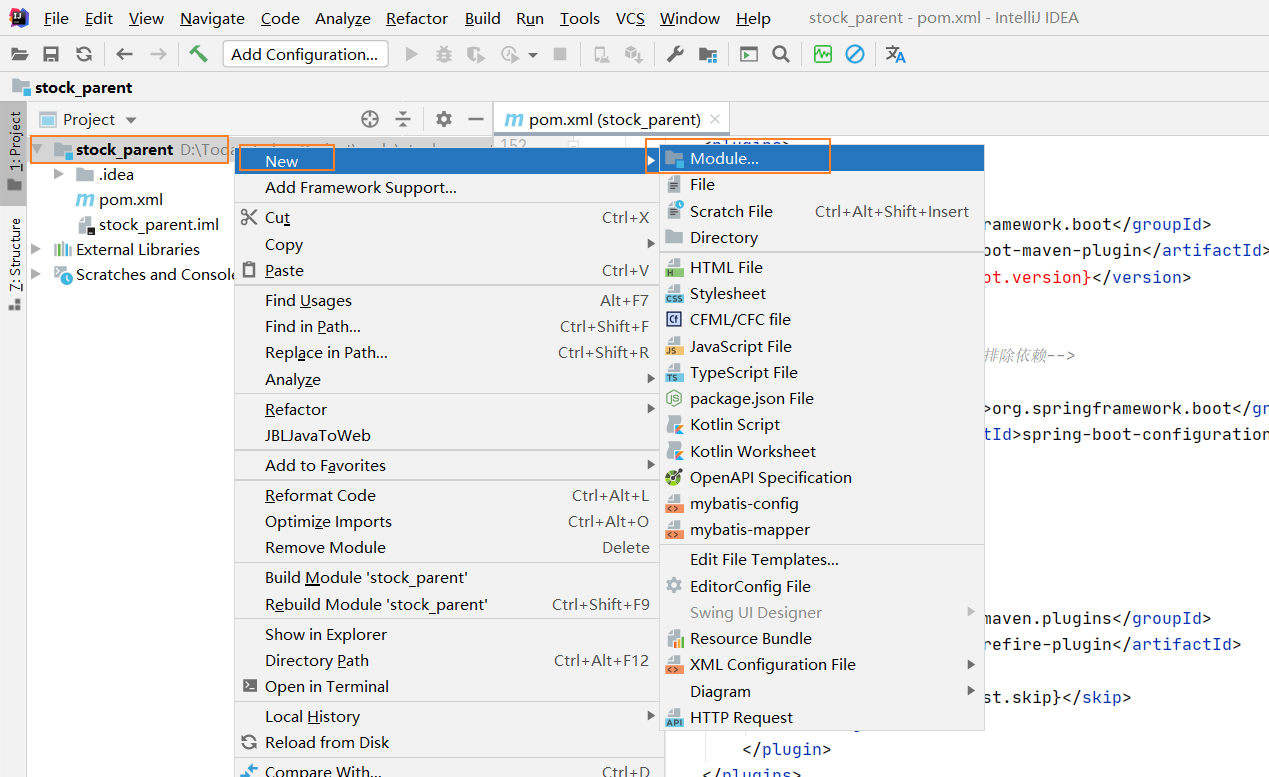
Task: Click Settings wrench icon in toolbar
Action: pos(676,54)
